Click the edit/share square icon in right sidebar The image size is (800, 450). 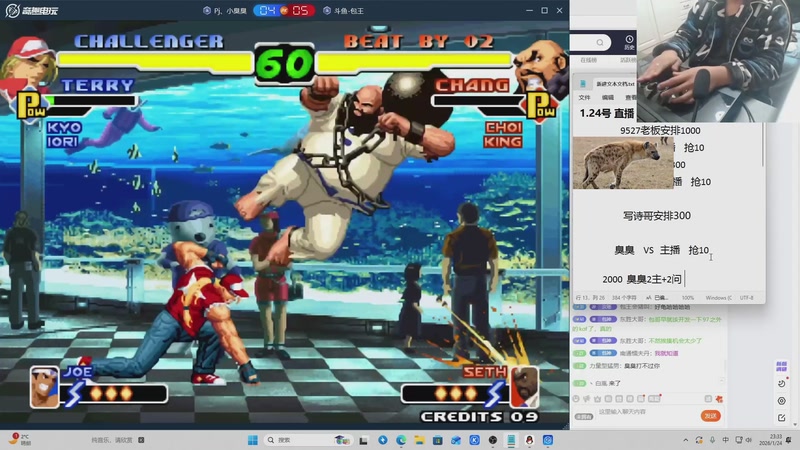[781, 417]
